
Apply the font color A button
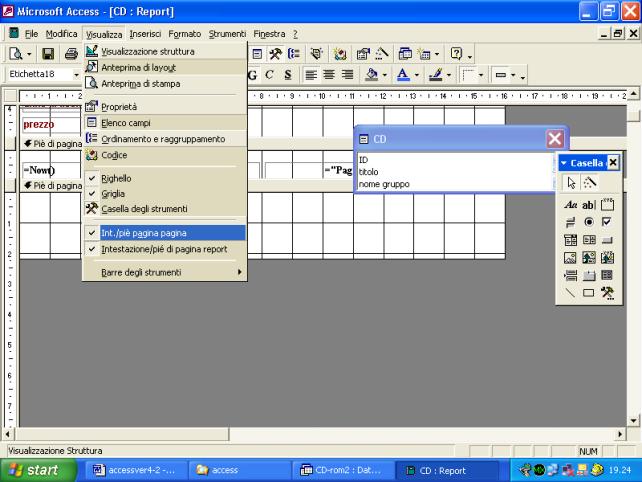pyautogui.click(x=404, y=75)
